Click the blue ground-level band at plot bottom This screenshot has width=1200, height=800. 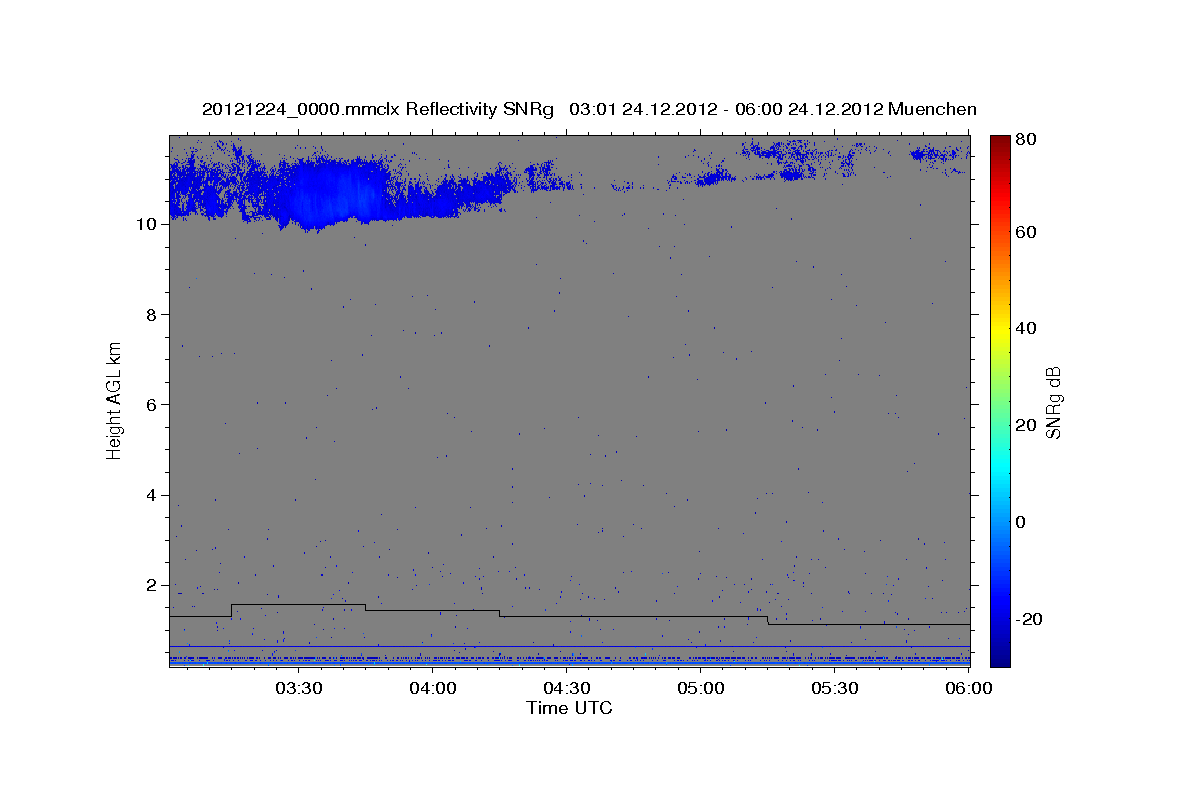569,661
